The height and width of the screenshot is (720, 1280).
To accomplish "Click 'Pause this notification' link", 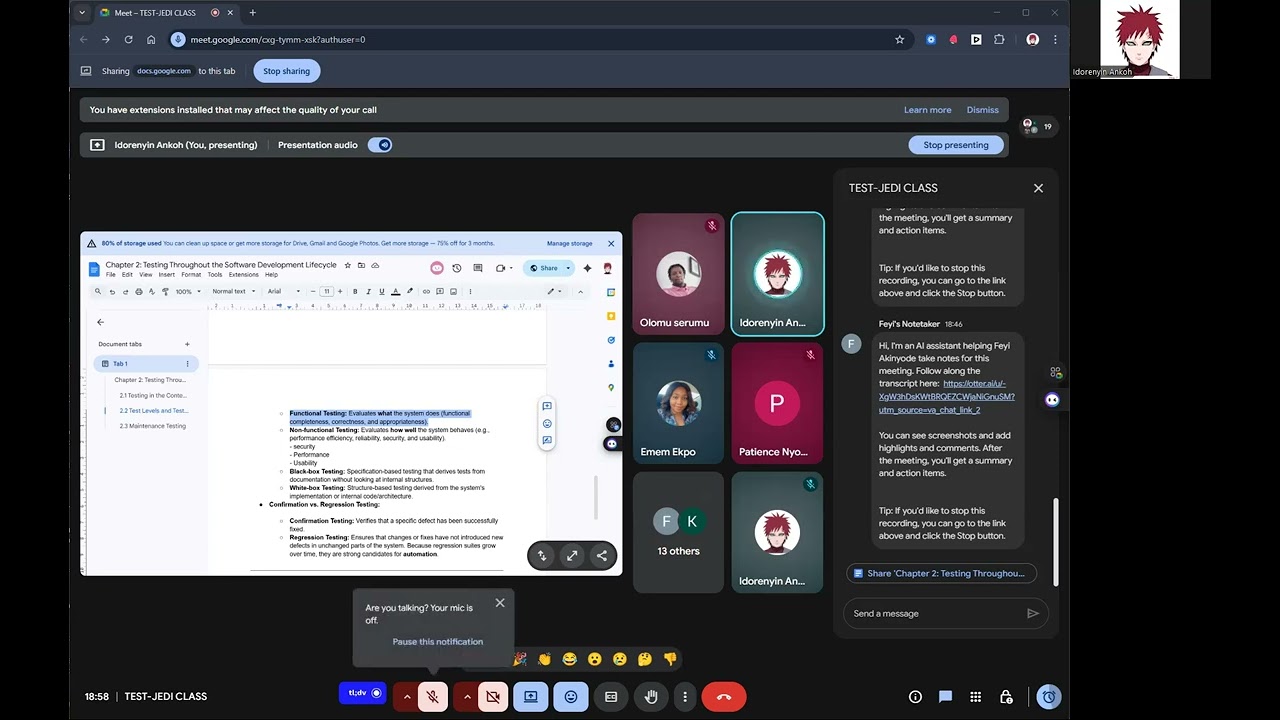I will point(438,642).
